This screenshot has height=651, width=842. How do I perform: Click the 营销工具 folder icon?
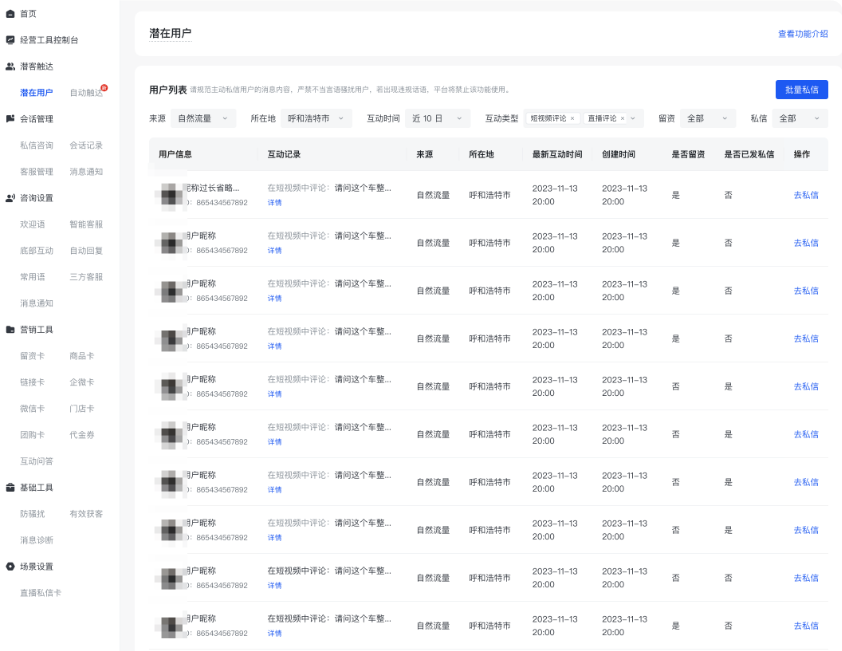pyautogui.click(x=10, y=329)
